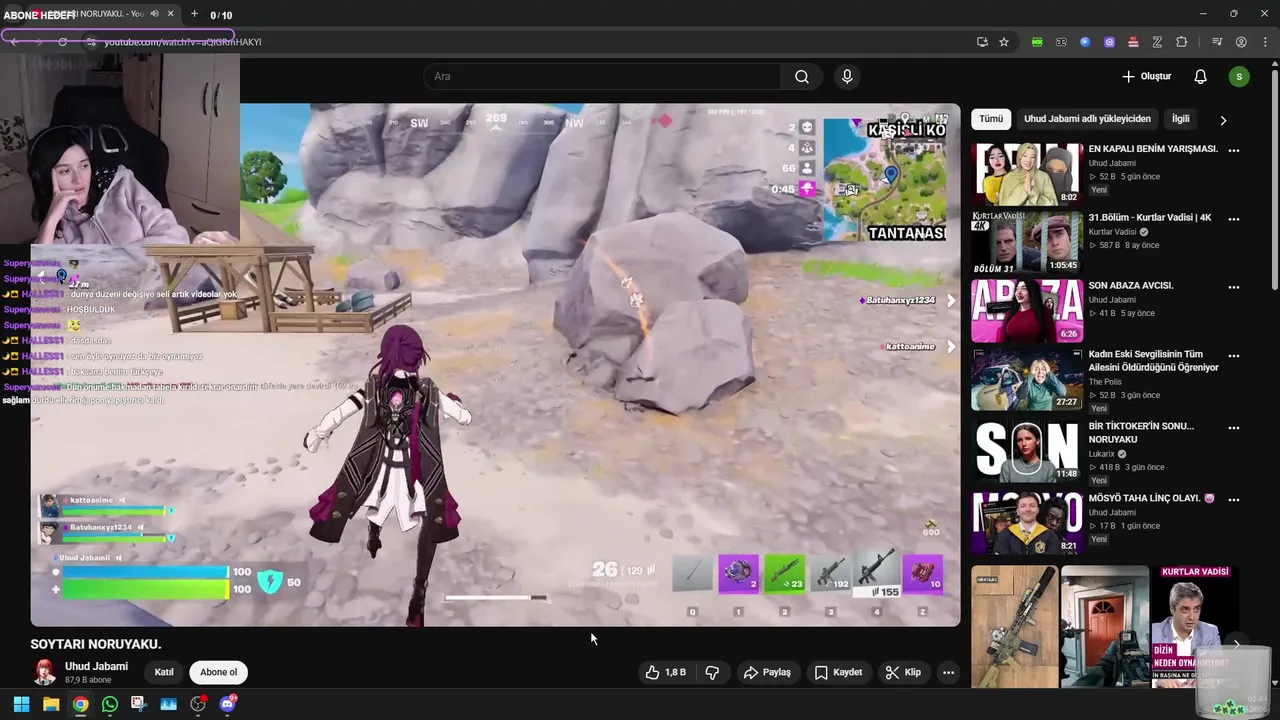Open options for MÖSYÖ TAHA LİNÇ OLAYI
Viewport: 1280px width, 720px height.
pyautogui.click(x=1234, y=499)
